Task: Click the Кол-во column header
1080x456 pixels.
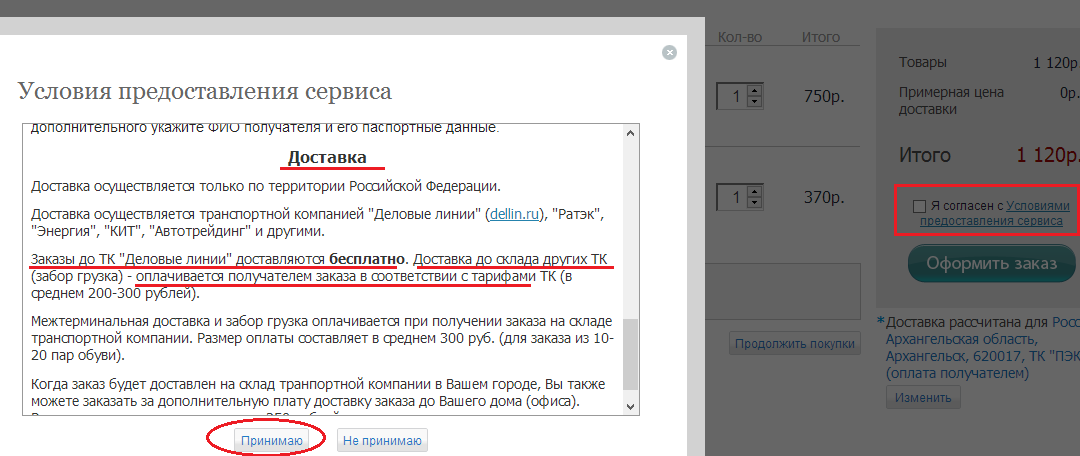Action: pyautogui.click(x=740, y=37)
